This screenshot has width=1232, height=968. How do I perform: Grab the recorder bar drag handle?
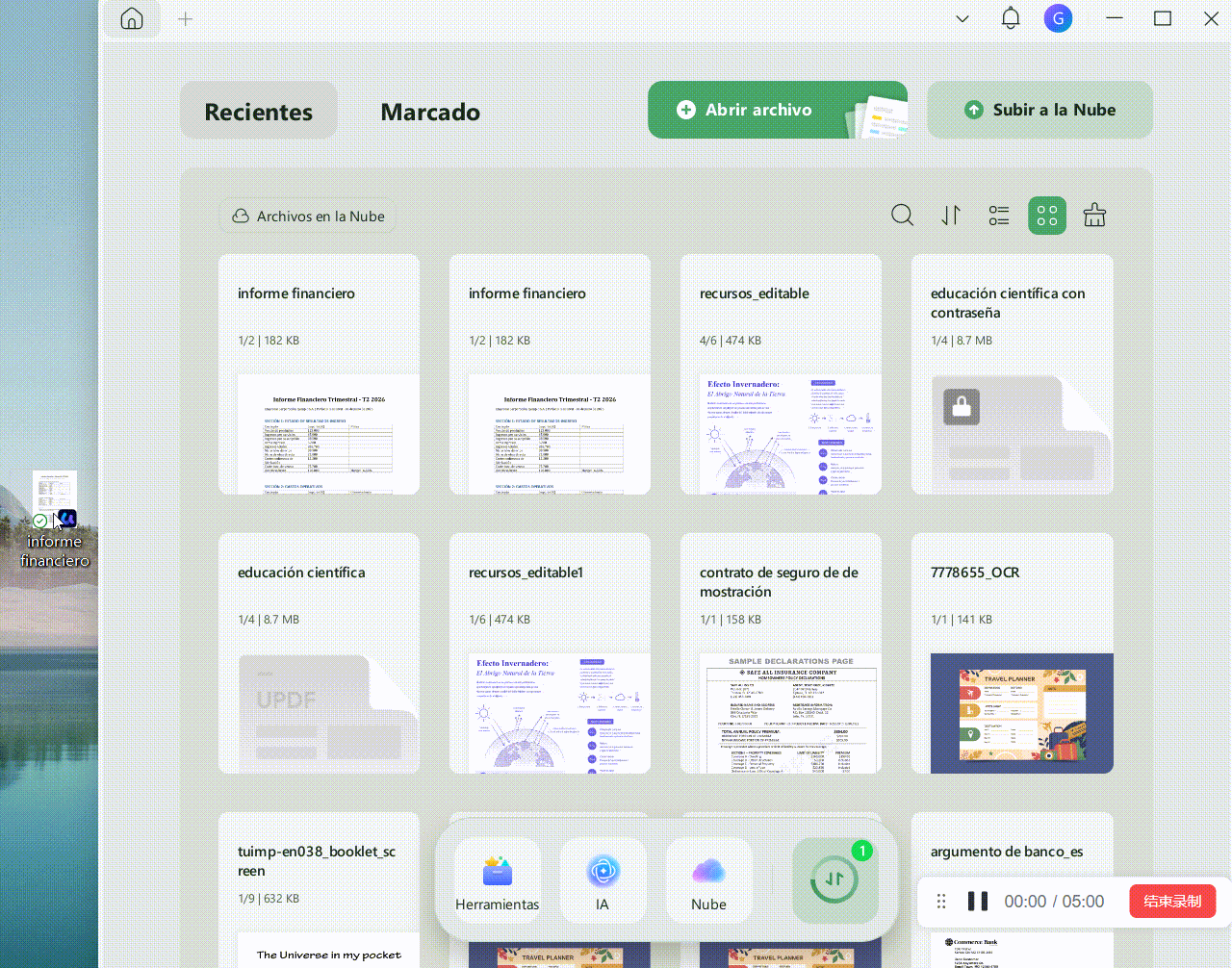tap(942, 902)
